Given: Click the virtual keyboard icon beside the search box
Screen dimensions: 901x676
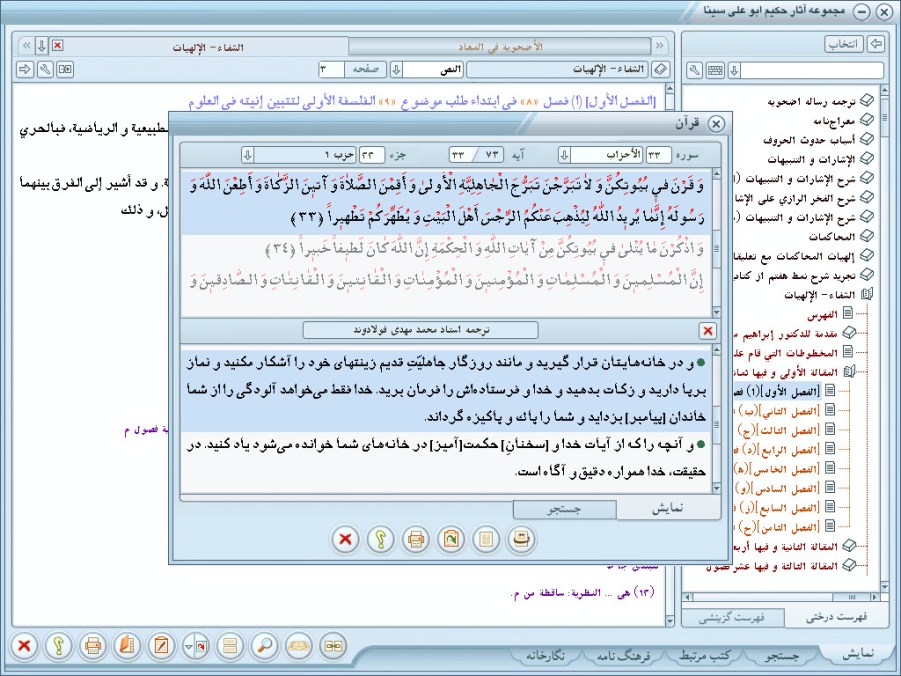Looking at the screenshot, I should click(x=714, y=70).
